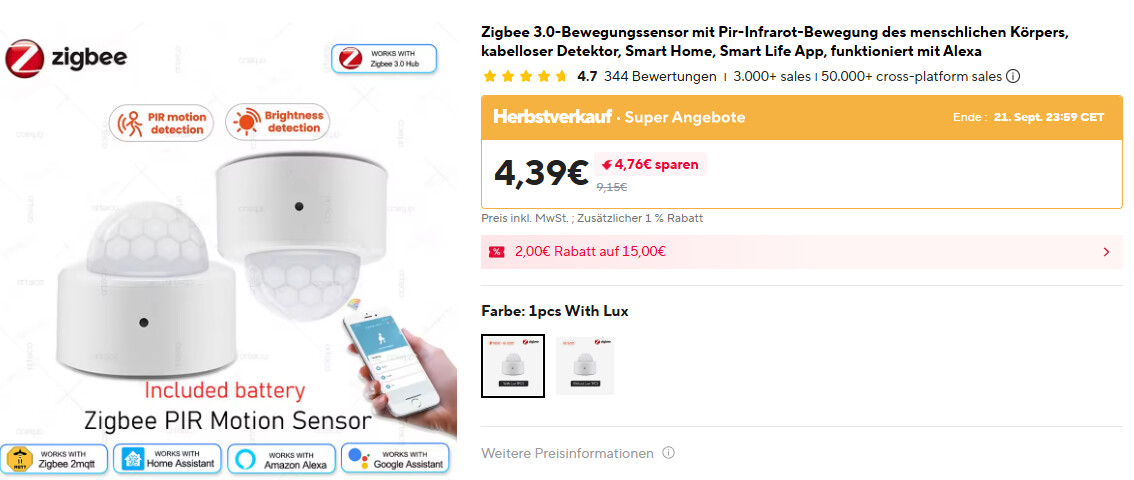Expand the 2,00€ Rabatt offer chevron

pyautogui.click(x=1107, y=252)
